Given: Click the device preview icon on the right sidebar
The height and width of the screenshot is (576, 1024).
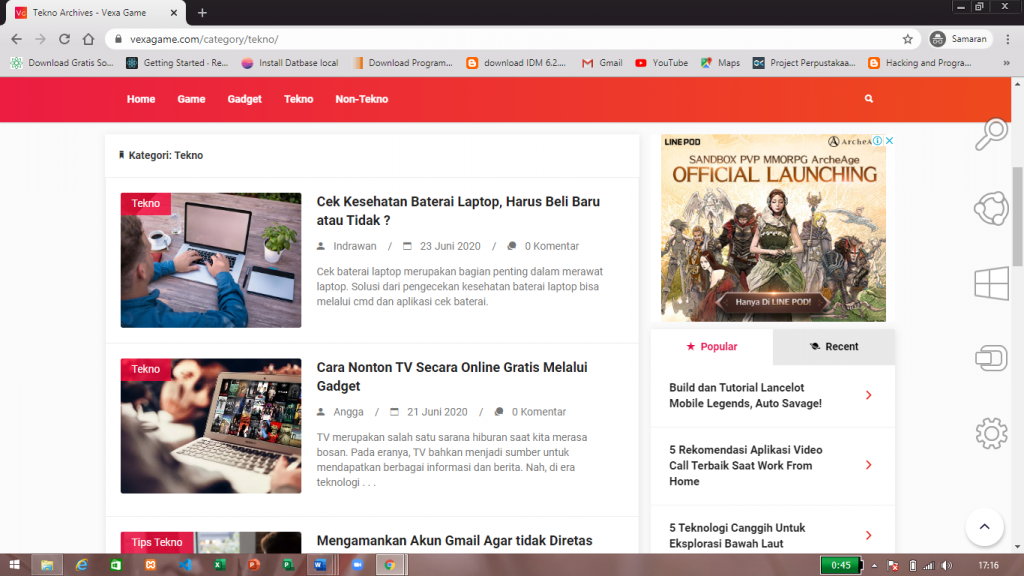Looking at the screenshot, I should click(990, 358).
